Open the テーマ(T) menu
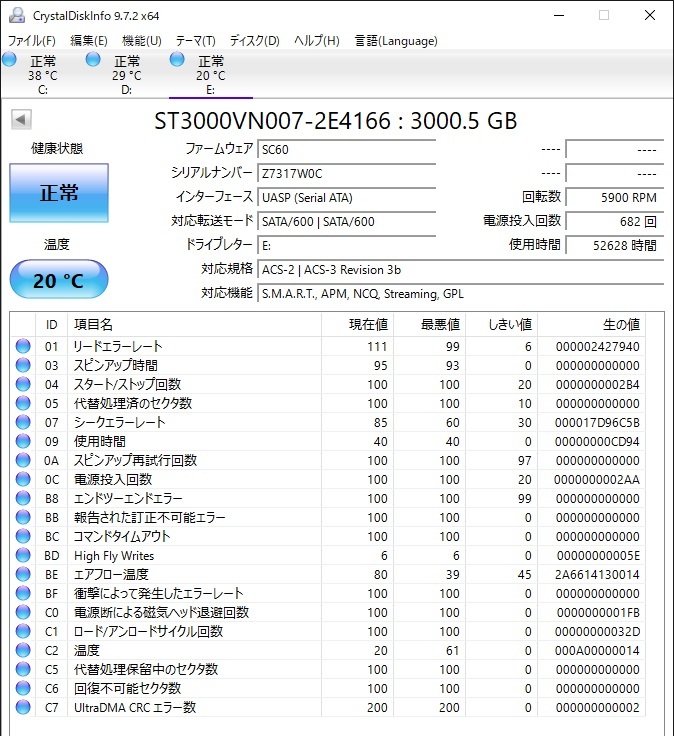Viewport: 674px width, 736px height. pyautogui.click(x=195, y=41)
